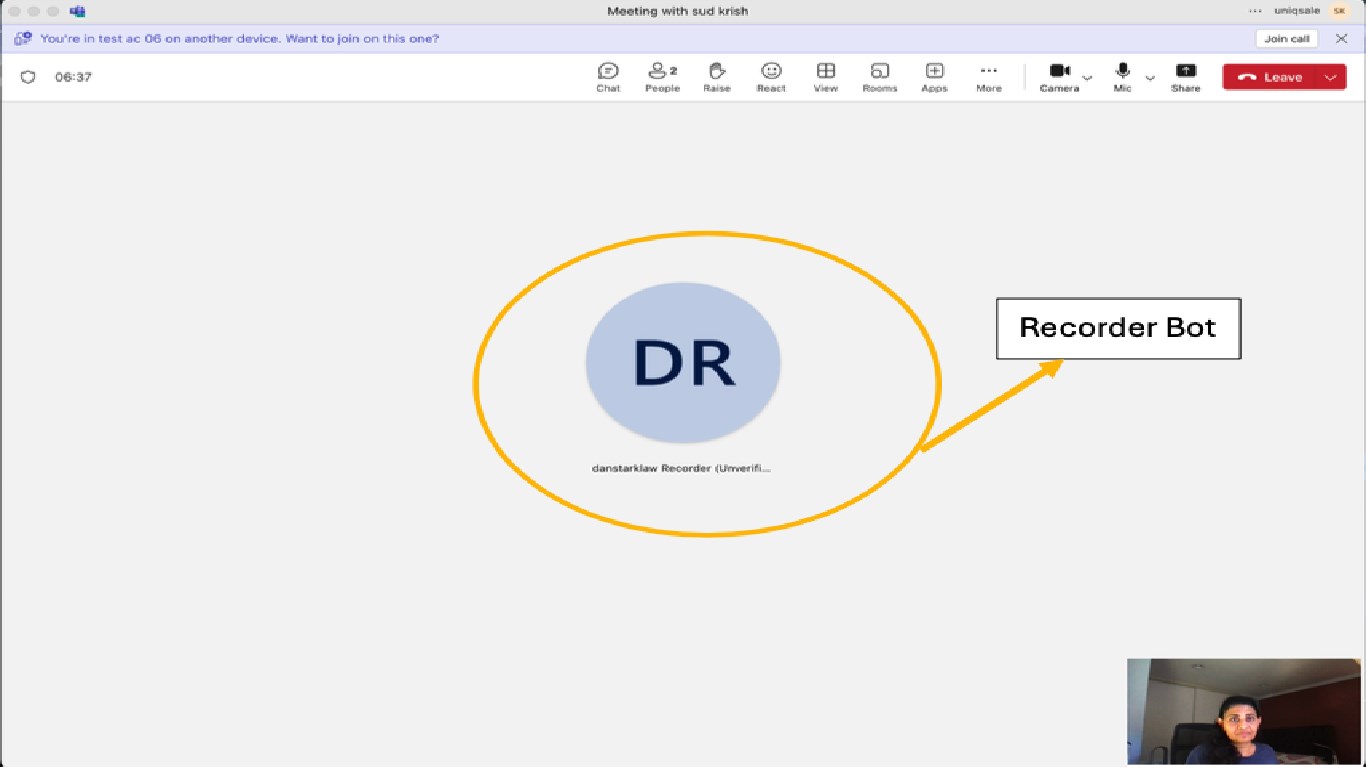Open More actions in the meeting toolbar
This screenshot has width=1366, height=768.
coord(989,77)
